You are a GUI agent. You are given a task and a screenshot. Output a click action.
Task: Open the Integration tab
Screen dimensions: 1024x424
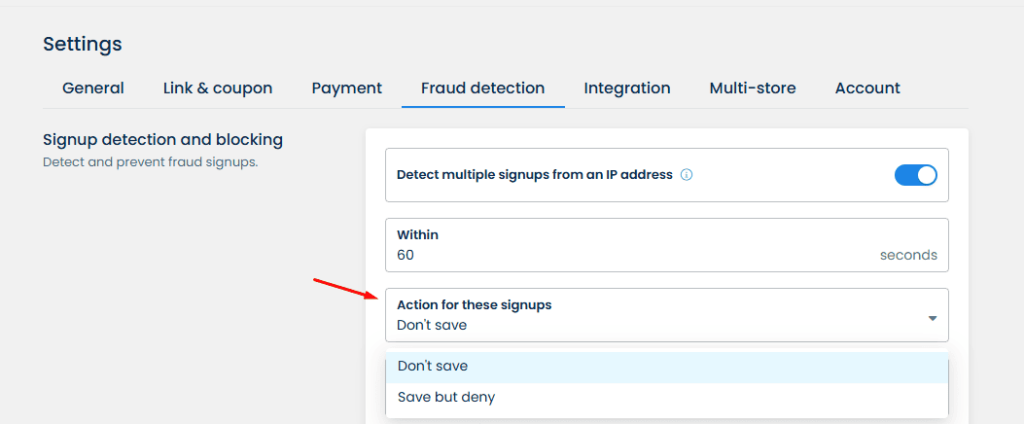627,88
